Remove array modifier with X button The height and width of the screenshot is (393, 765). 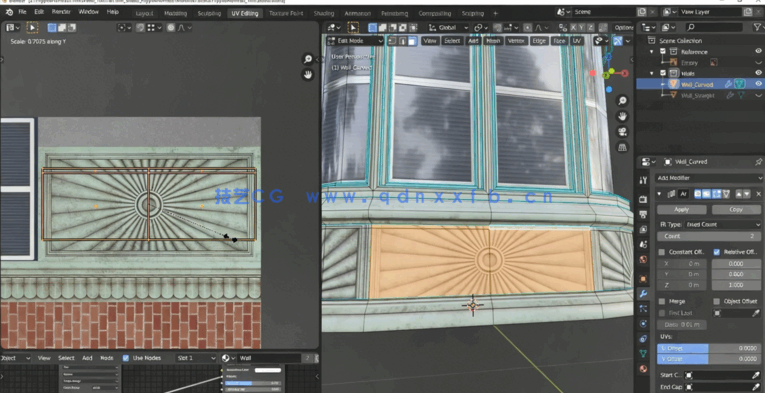758,194
